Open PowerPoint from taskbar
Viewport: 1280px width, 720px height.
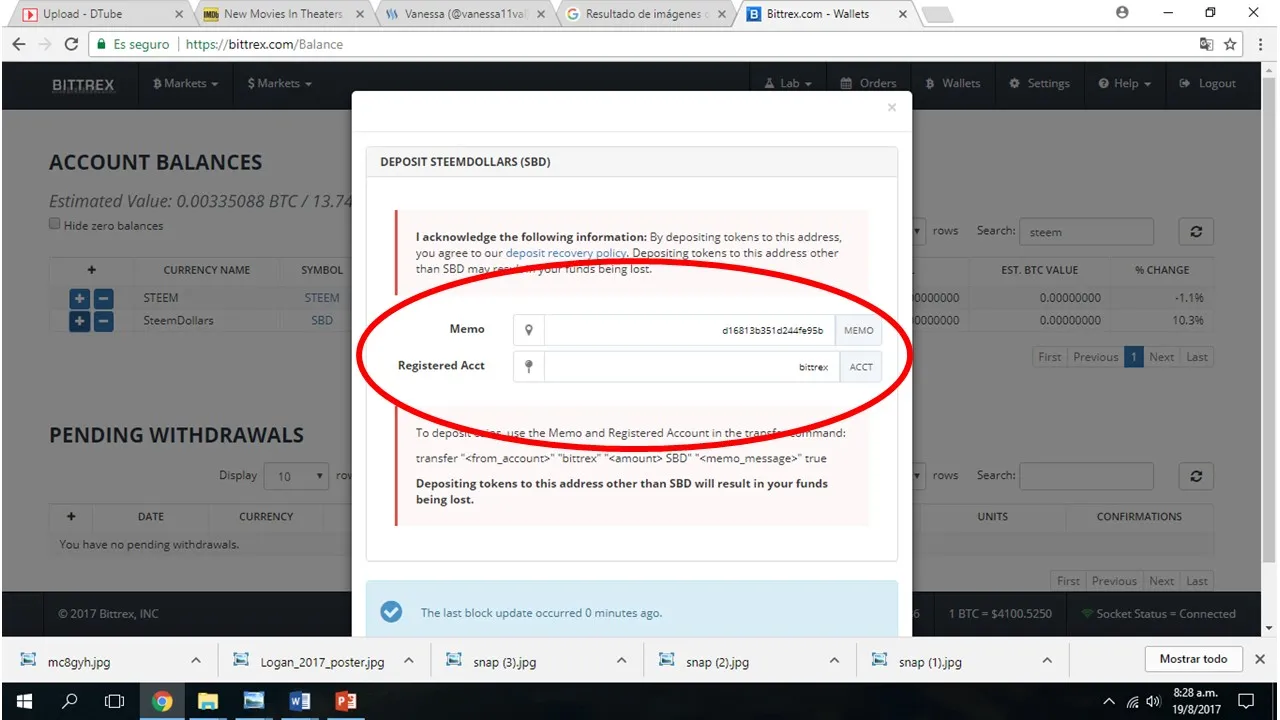346,701
